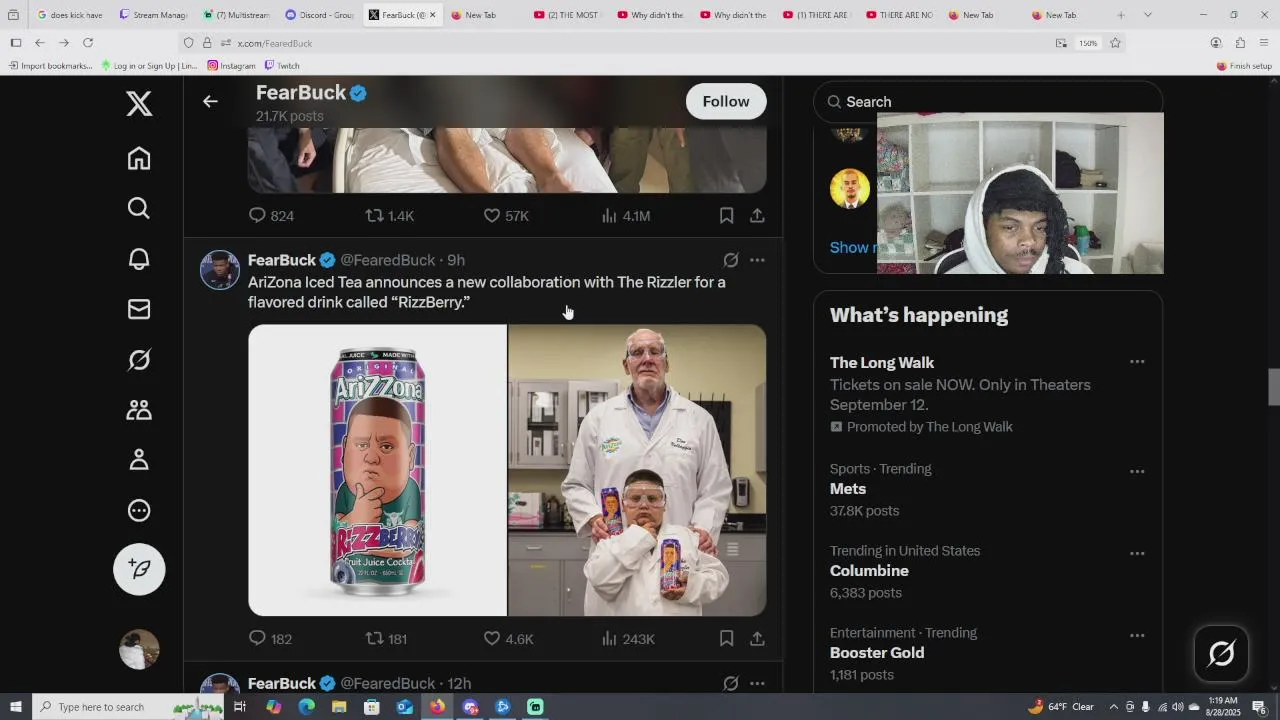Open a new browser tab
The height and width of the screenshot is (720, 1280).
coord(1121,15)
